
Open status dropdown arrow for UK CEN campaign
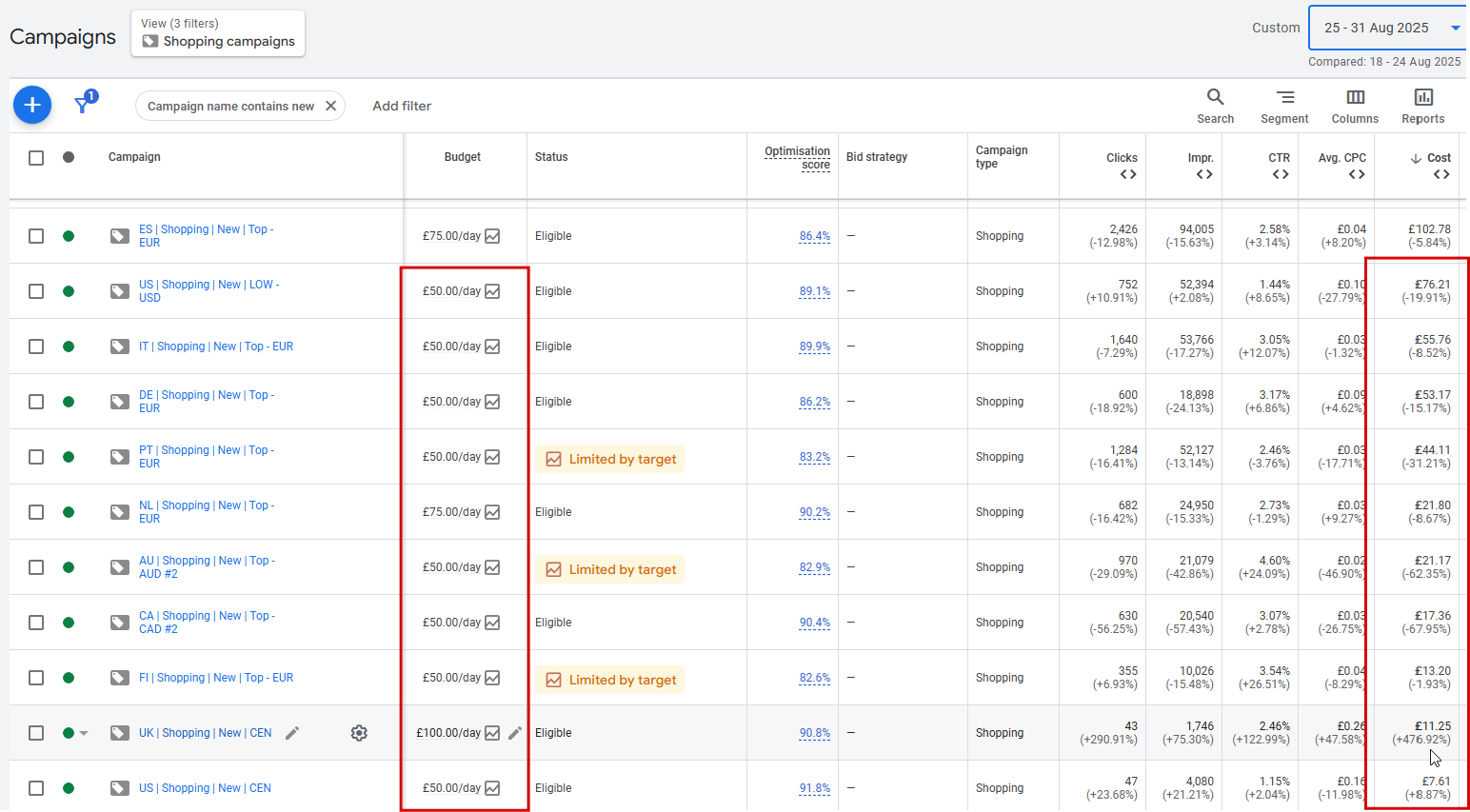pyautogui.click(x=84, y=733)
